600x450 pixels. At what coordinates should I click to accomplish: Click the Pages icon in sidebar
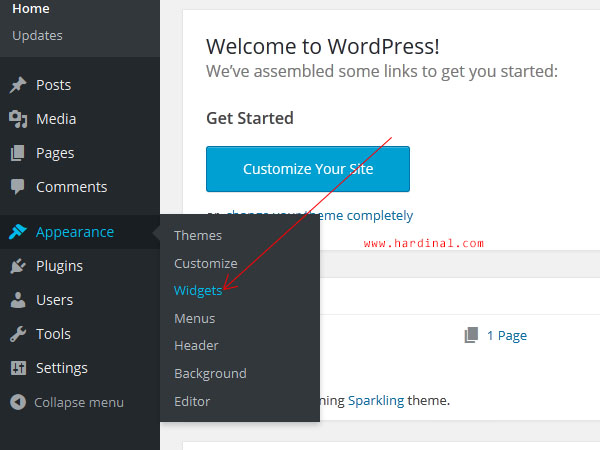pyautogui.click(x=18, y=153)
